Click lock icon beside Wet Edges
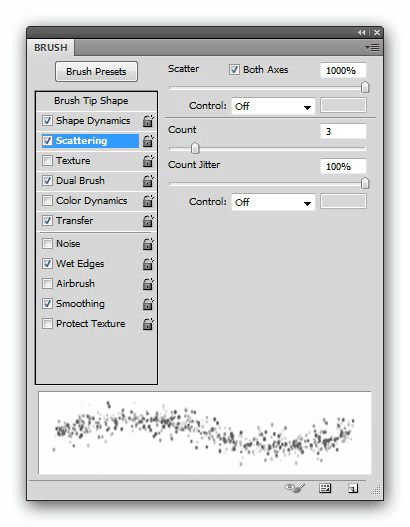The image size is (410, 527). 148,264
